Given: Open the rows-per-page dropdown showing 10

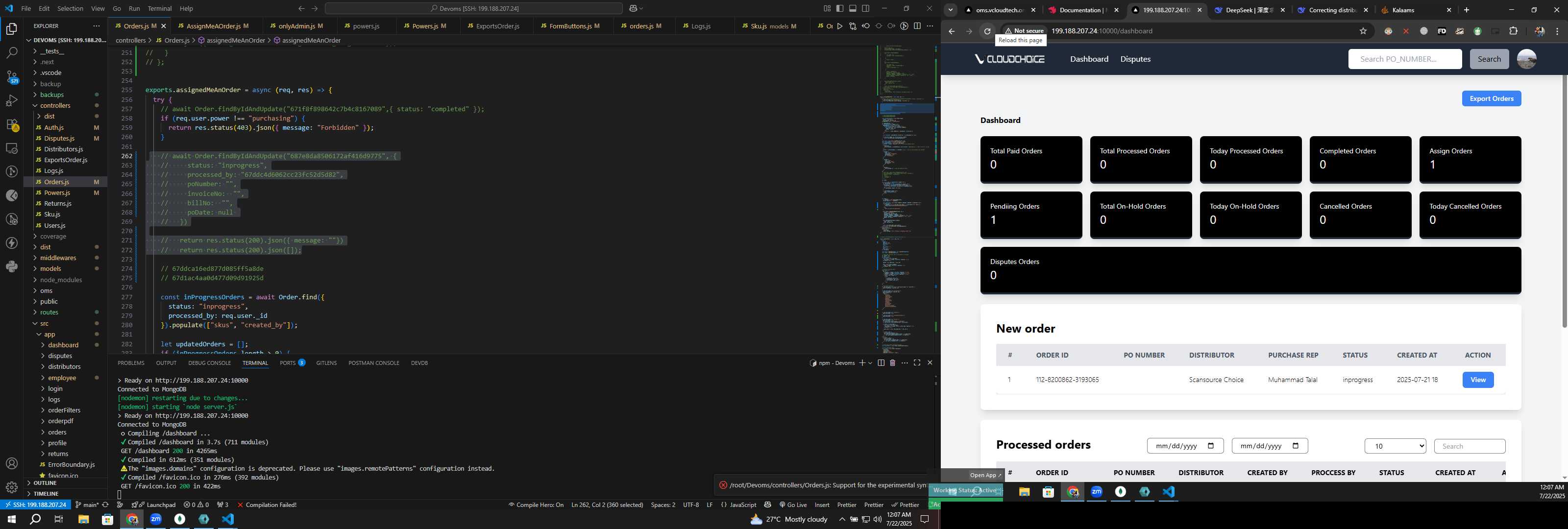Looking at the screenshot, I should 1395,446.
